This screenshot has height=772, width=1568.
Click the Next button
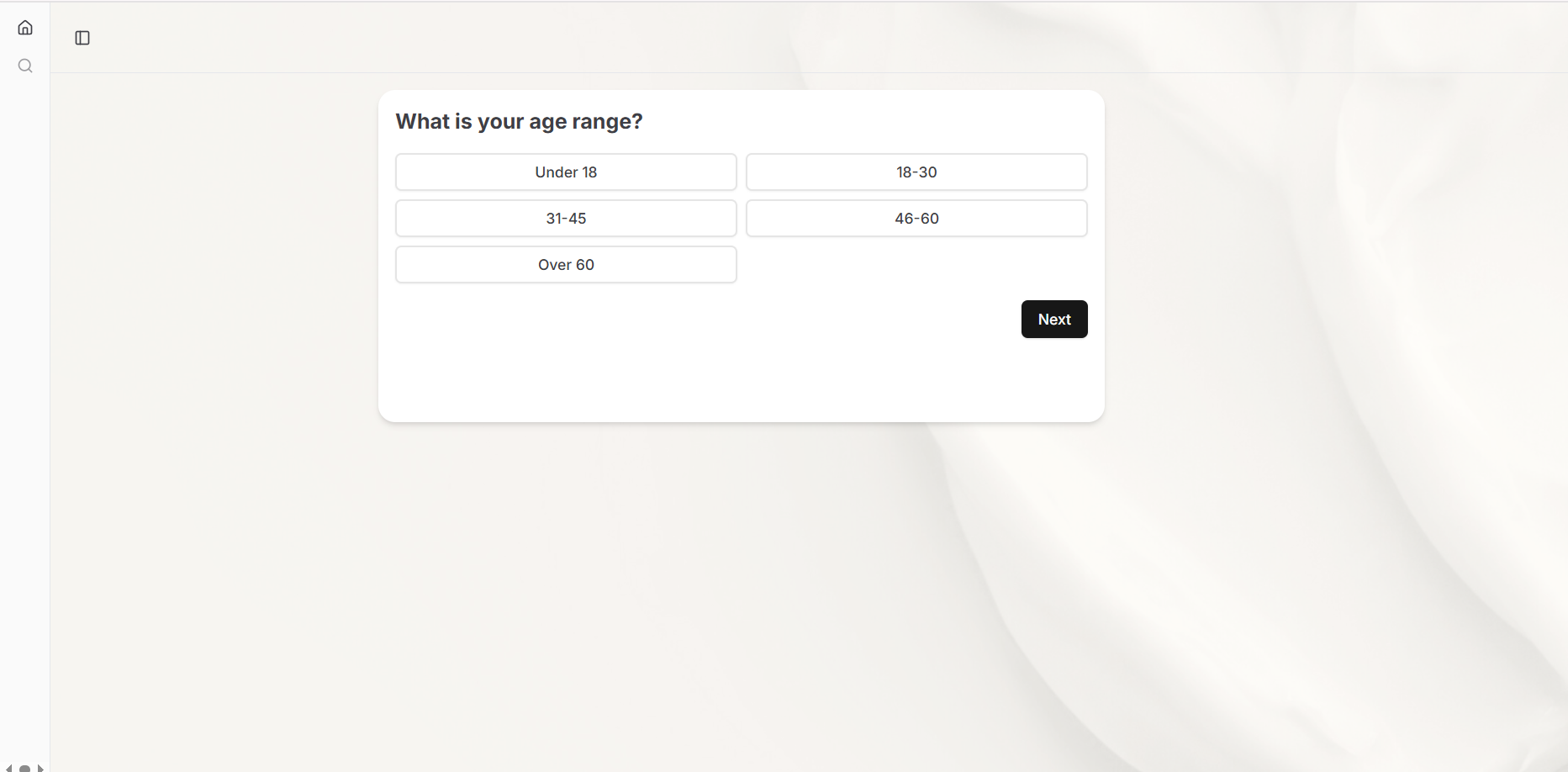[1054, 320]
